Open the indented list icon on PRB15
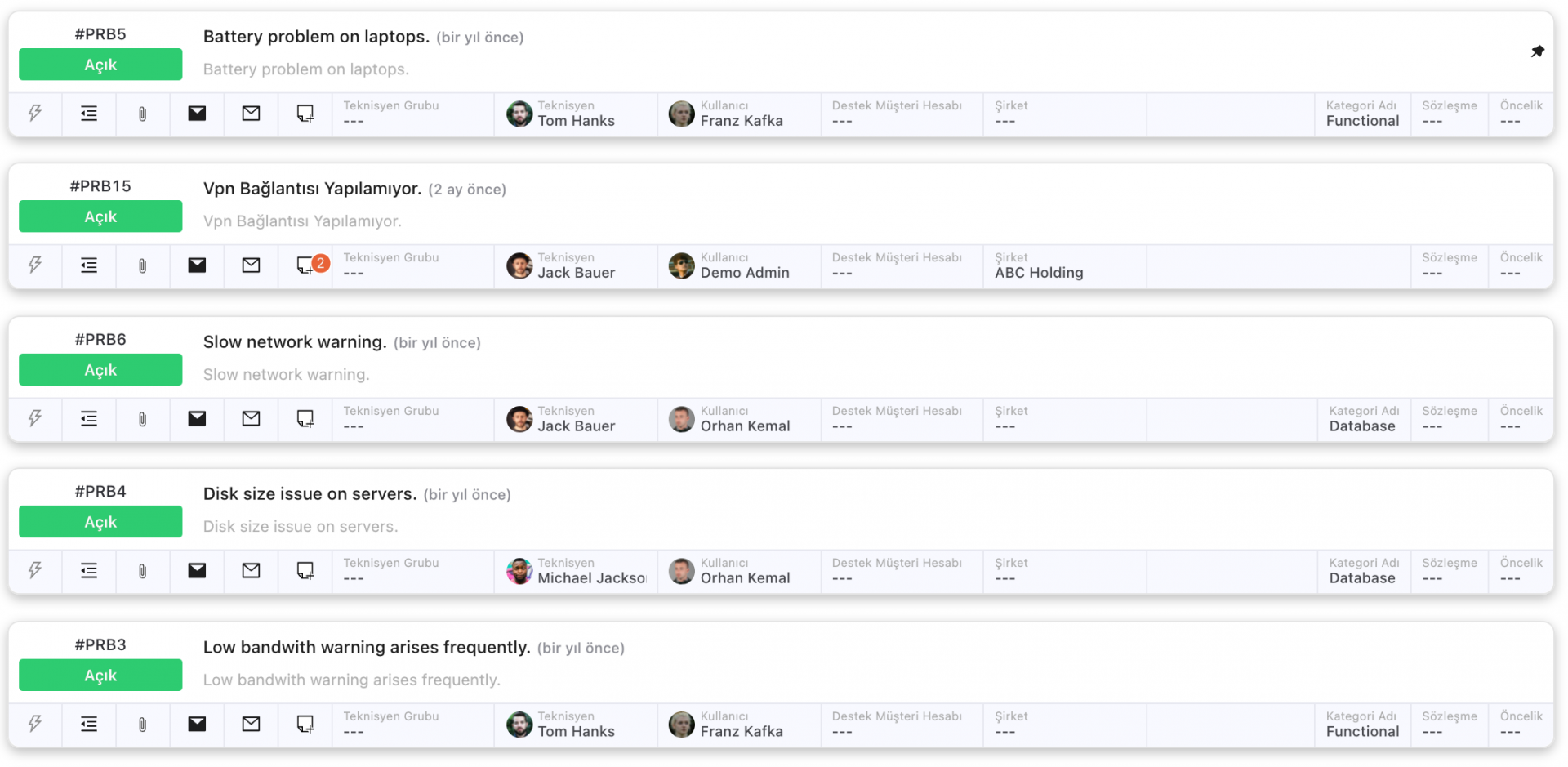Screen dimensions: 1568x767 pyautogui.click(x=89, y=265)
